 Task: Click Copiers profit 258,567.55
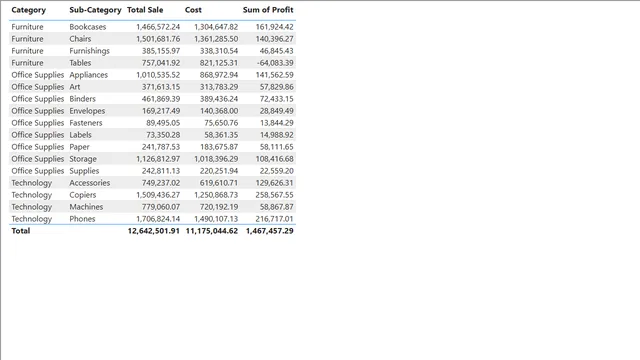coord(274,195)
